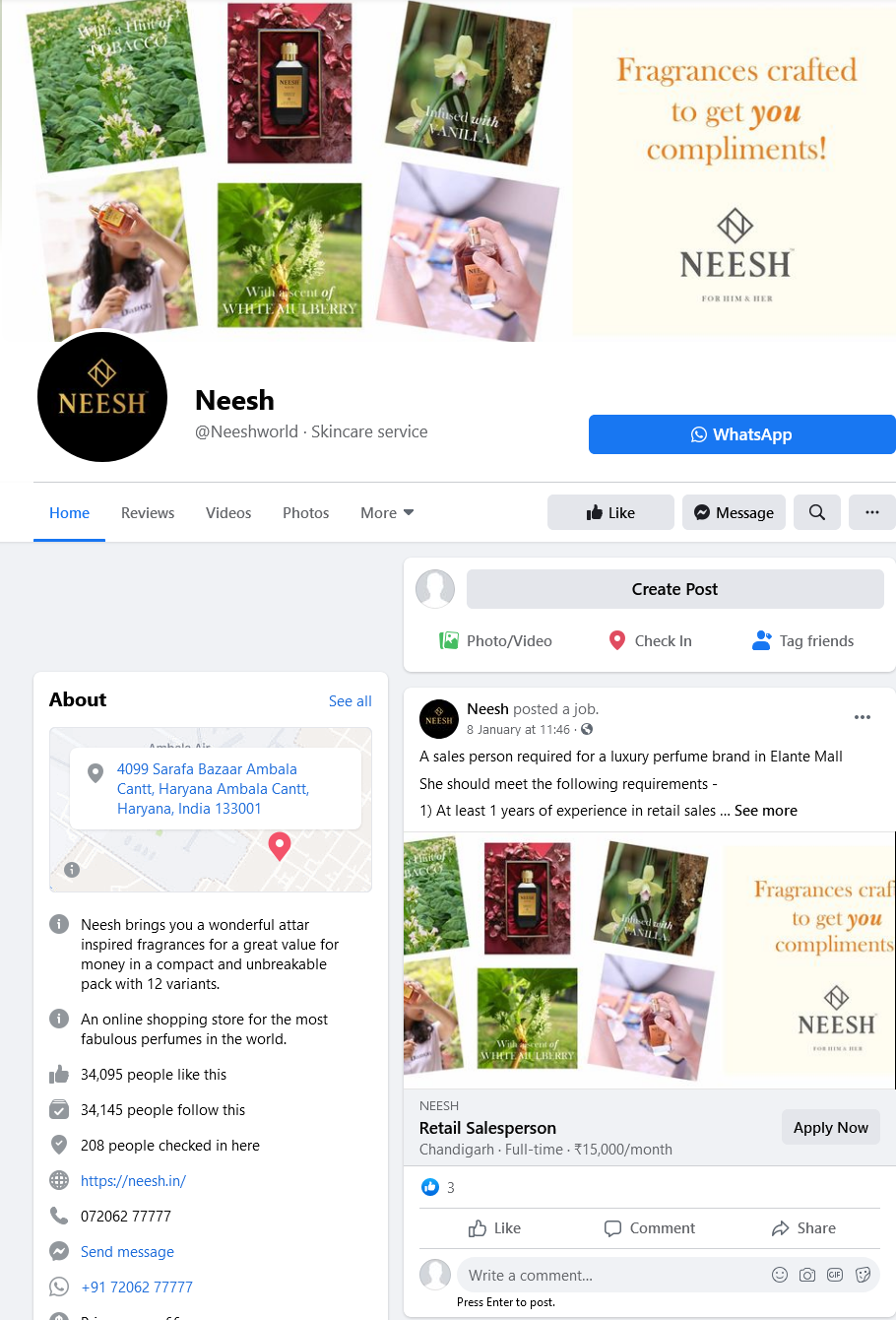This screenshot has width=896, height=1320.
Task: Like the Neesh page
Action: click(x=610, y=512)
